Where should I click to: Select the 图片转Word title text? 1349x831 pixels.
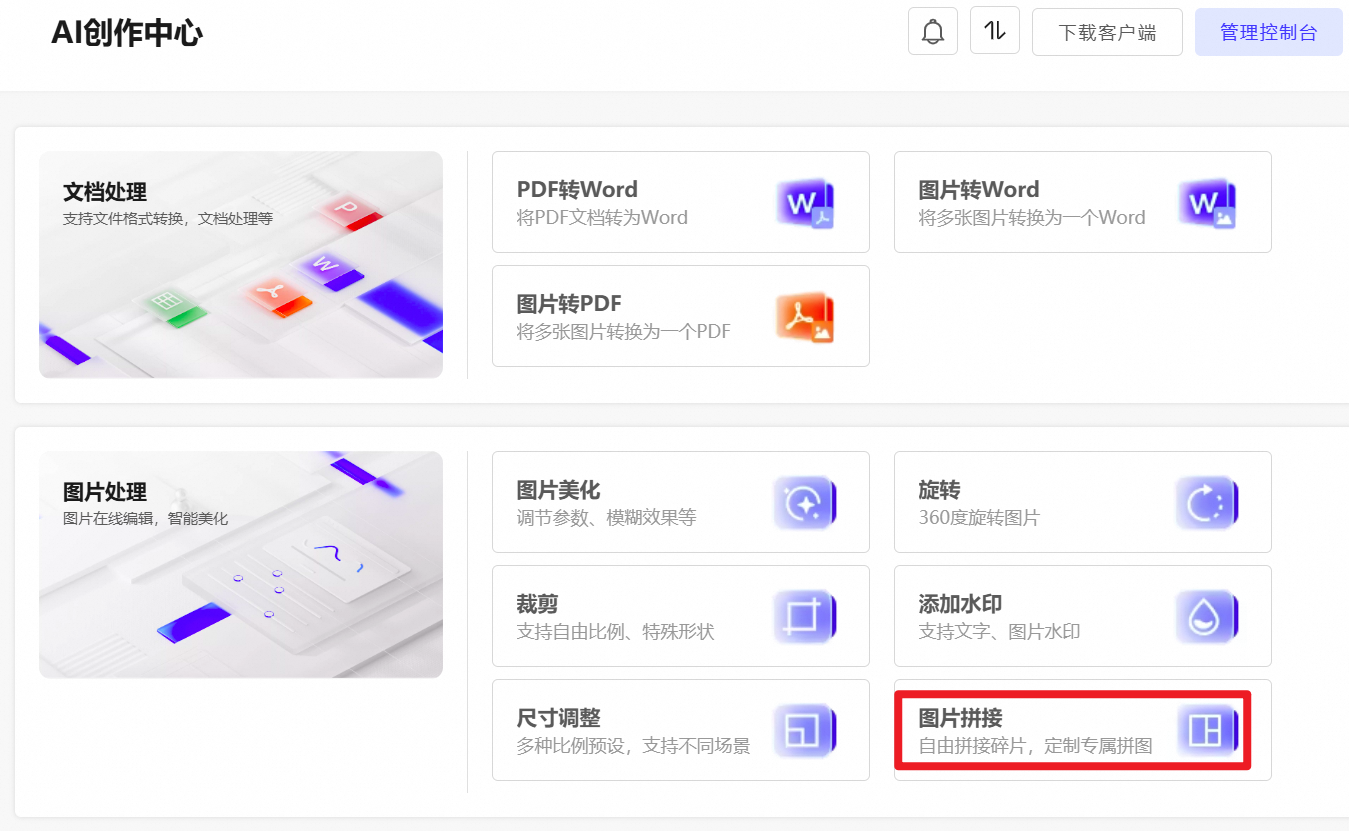coord(979,190)
